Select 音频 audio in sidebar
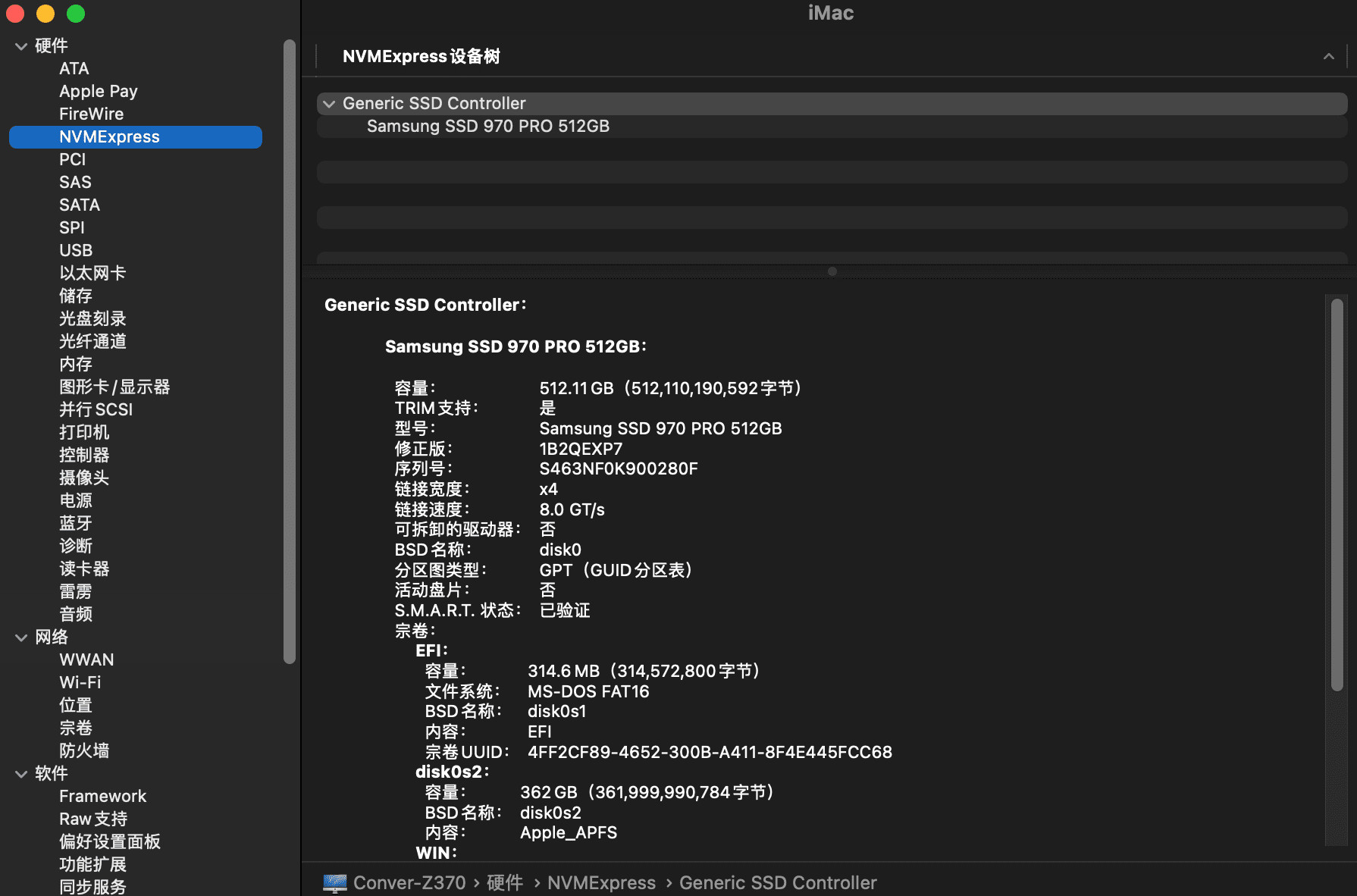Screen dimensions: 1357x896 pos(76,615)
